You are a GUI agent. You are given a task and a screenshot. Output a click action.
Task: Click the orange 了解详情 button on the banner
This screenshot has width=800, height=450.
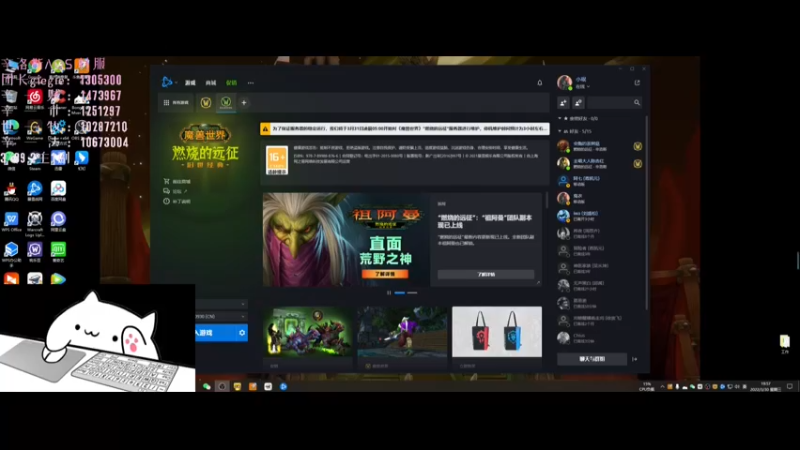point(385,274)
